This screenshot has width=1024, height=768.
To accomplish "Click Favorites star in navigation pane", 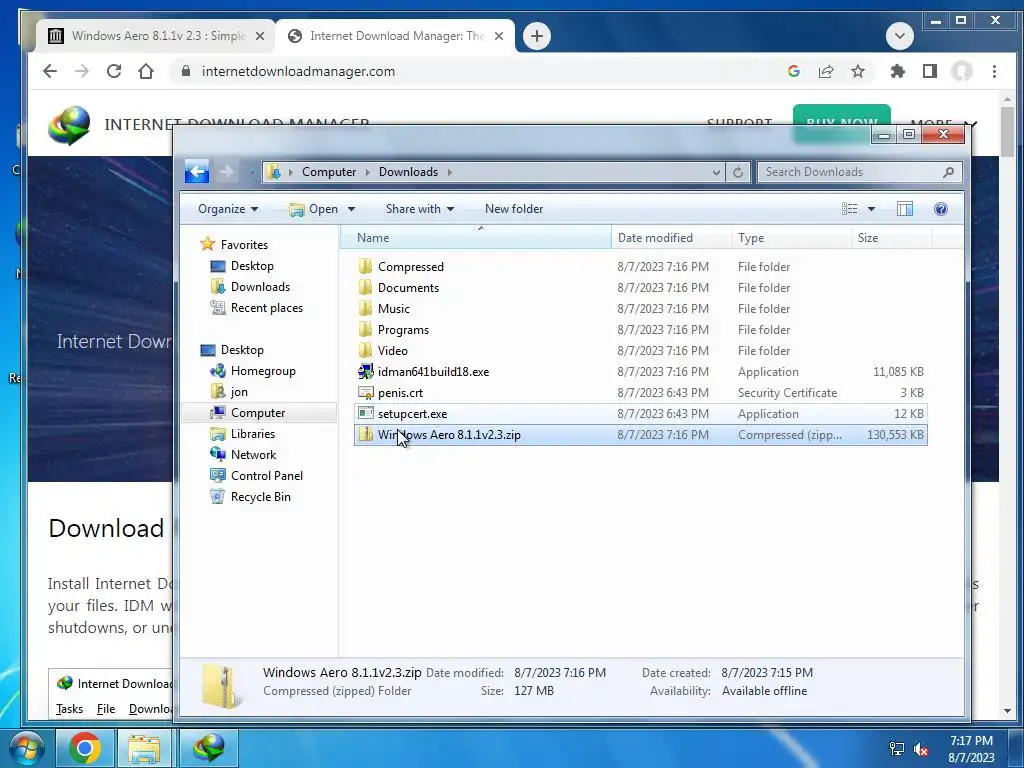I will click(208, 244).
